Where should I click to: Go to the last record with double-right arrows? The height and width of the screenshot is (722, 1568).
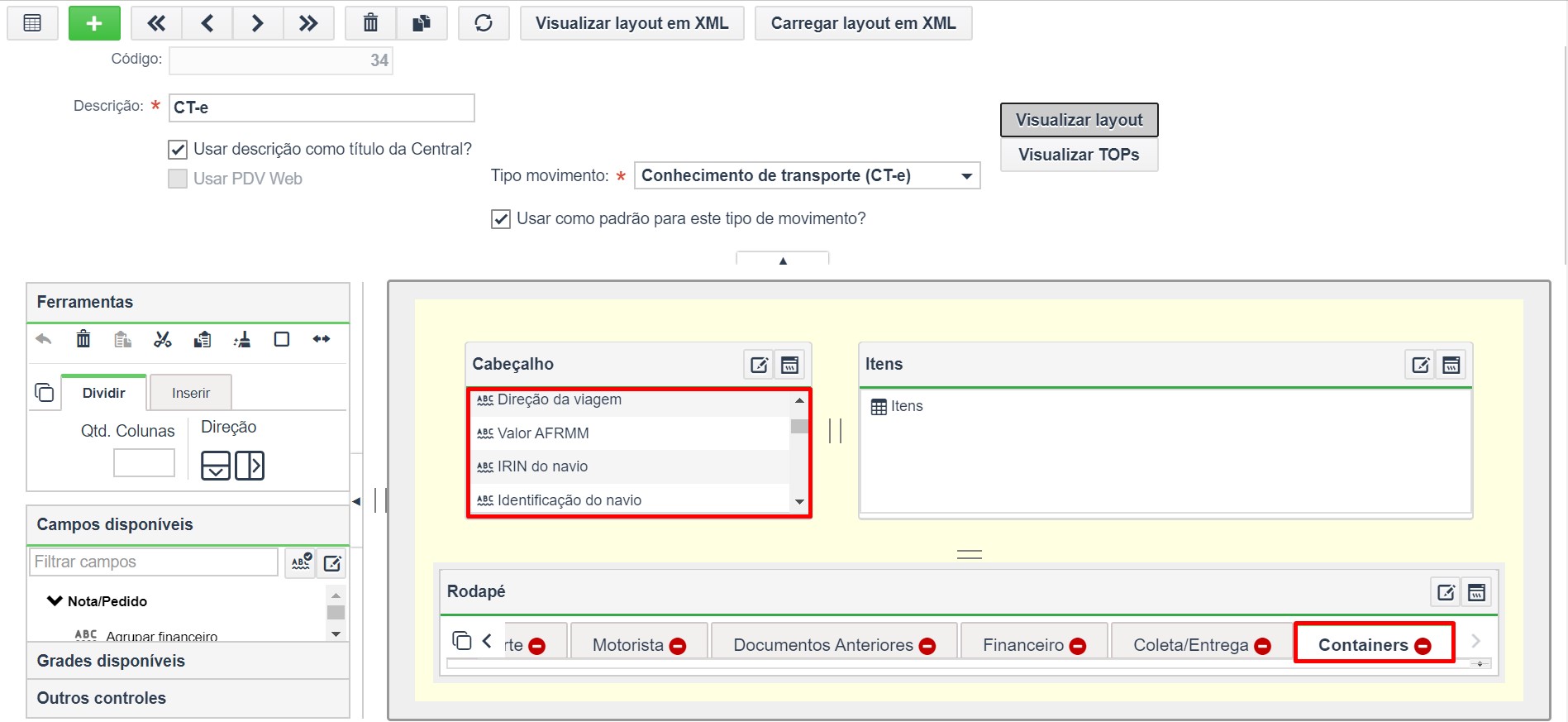308,23
